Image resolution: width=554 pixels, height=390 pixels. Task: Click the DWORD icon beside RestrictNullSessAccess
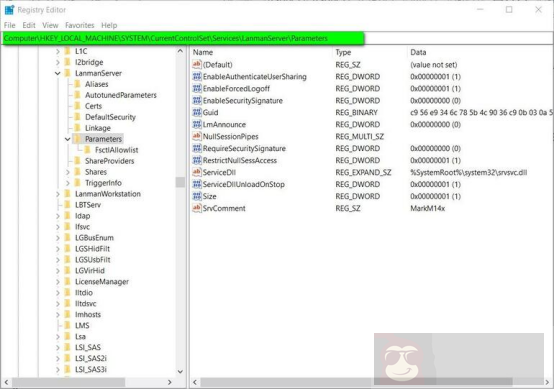197,160
